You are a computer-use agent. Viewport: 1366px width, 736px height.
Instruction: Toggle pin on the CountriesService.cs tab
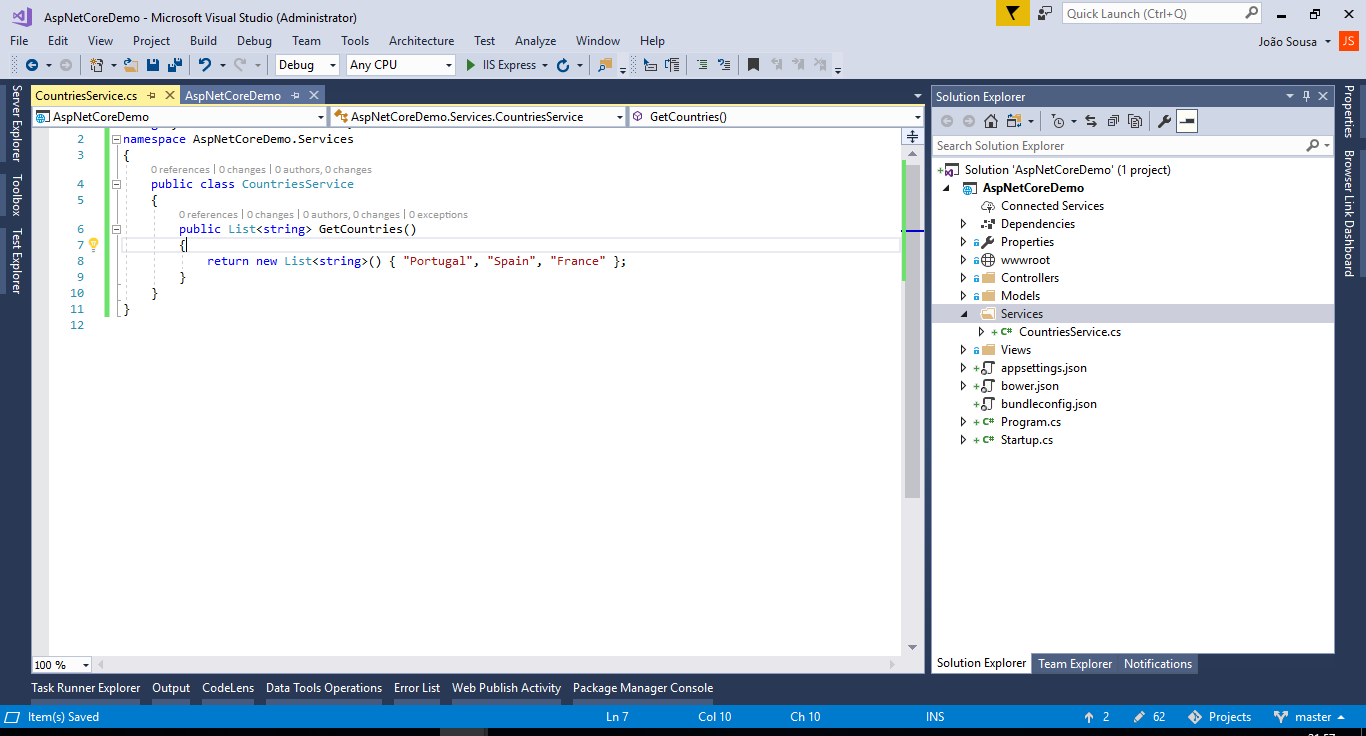tap(152, 95)
